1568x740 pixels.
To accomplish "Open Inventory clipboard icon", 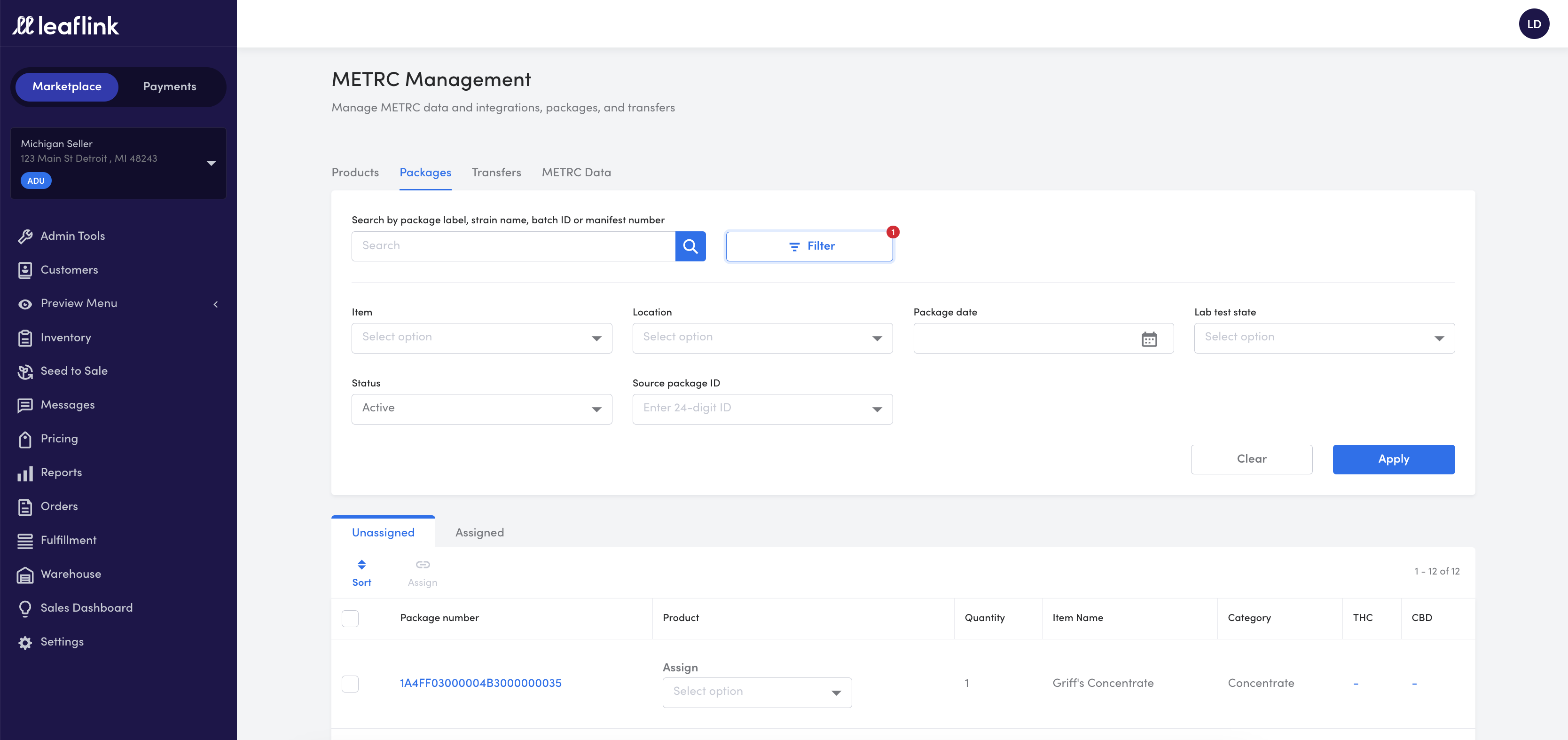I will point(25,338).
